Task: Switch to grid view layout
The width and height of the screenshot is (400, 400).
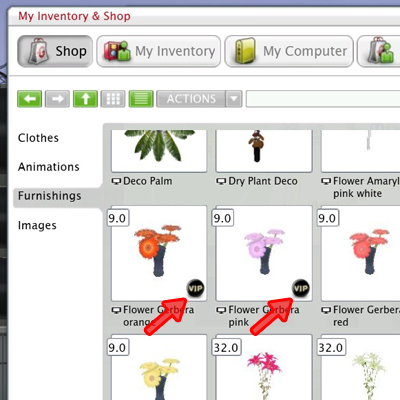Action: tap(113, 99)
